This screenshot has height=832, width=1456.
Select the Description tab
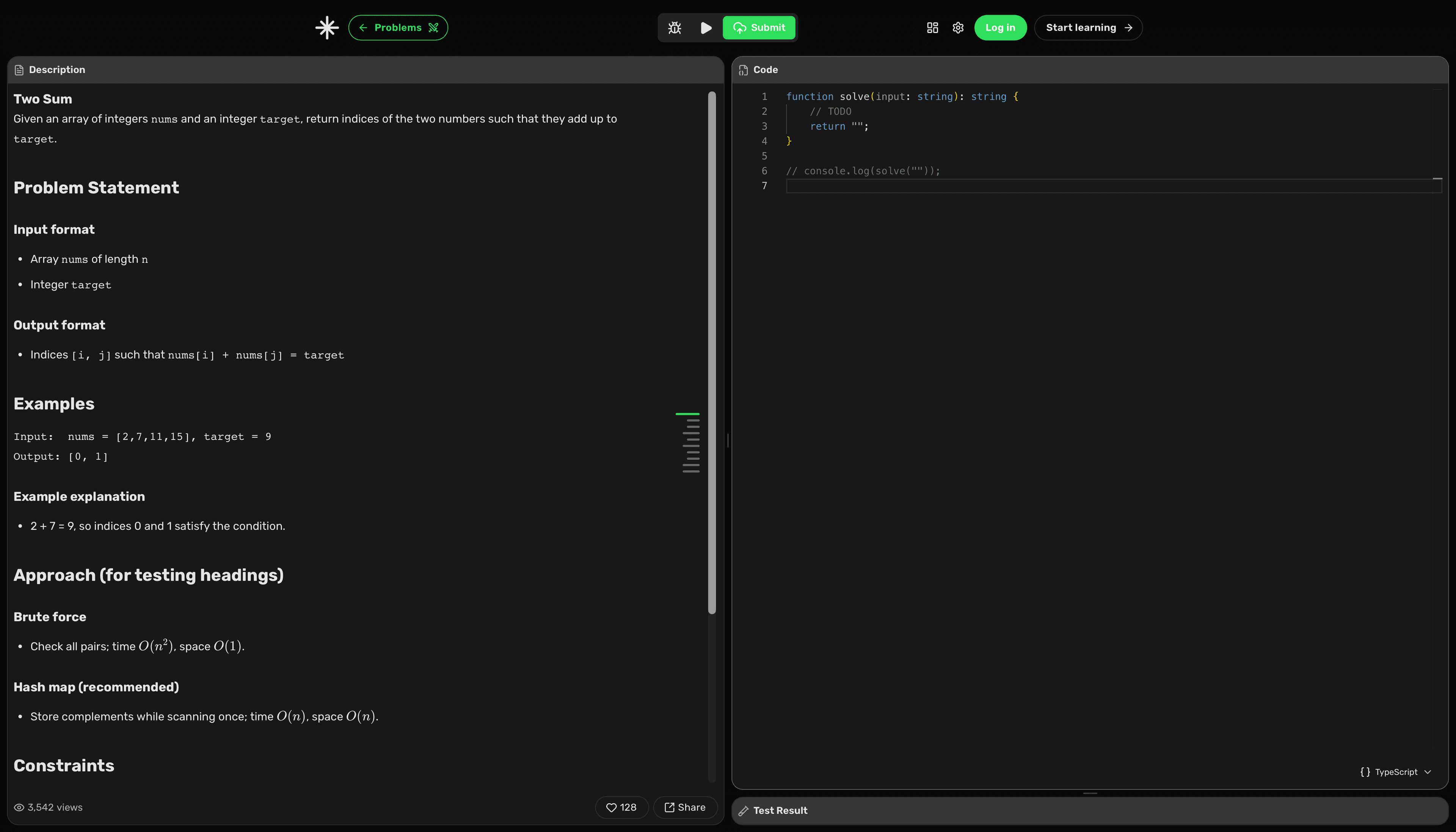click(x=56, y=70)
